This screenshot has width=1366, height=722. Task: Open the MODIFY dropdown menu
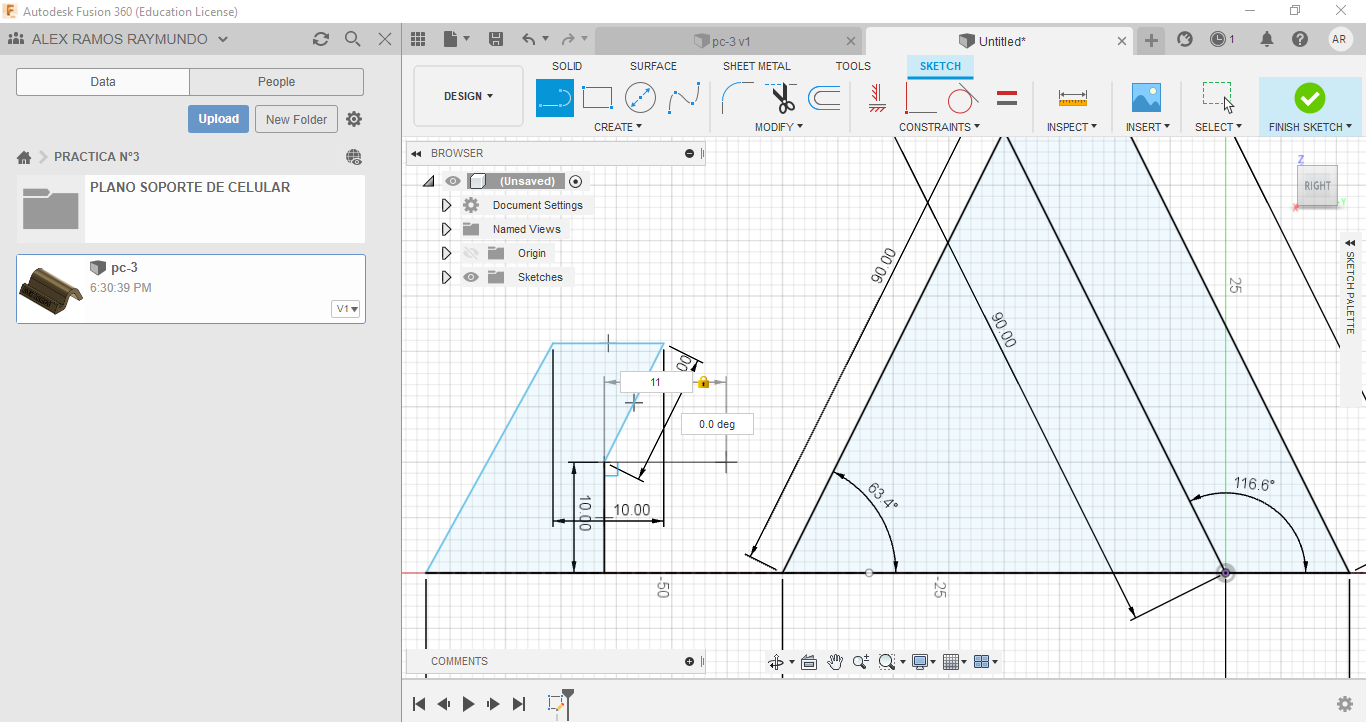(779, 127)
